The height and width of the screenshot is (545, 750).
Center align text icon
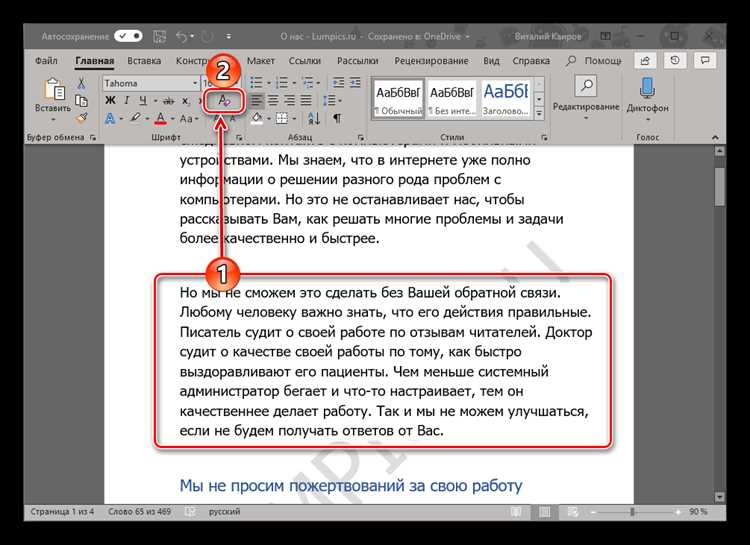point(273,100)
